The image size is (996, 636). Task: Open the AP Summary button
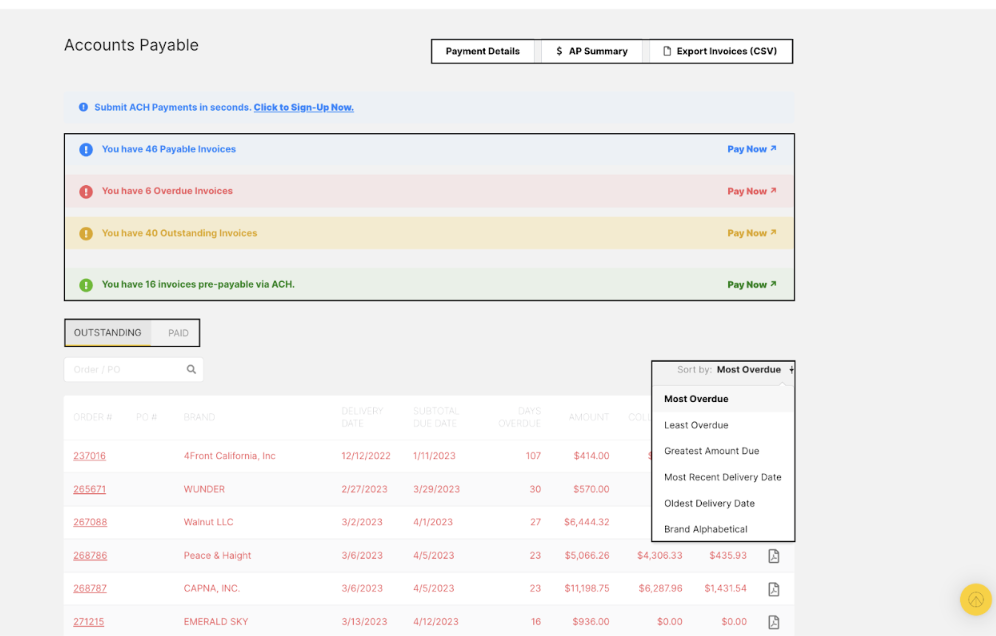(592, 52)
